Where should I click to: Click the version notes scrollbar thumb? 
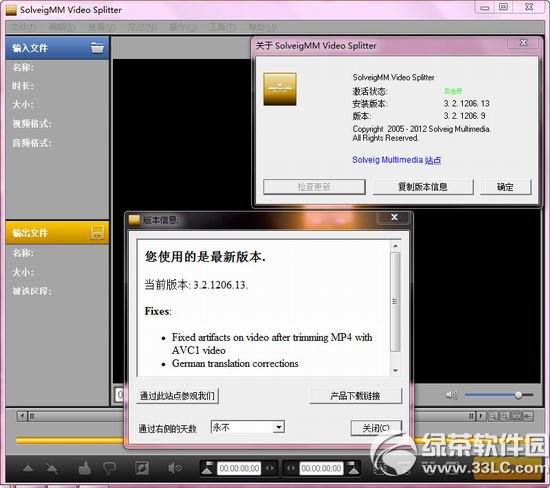pos(396,302)
